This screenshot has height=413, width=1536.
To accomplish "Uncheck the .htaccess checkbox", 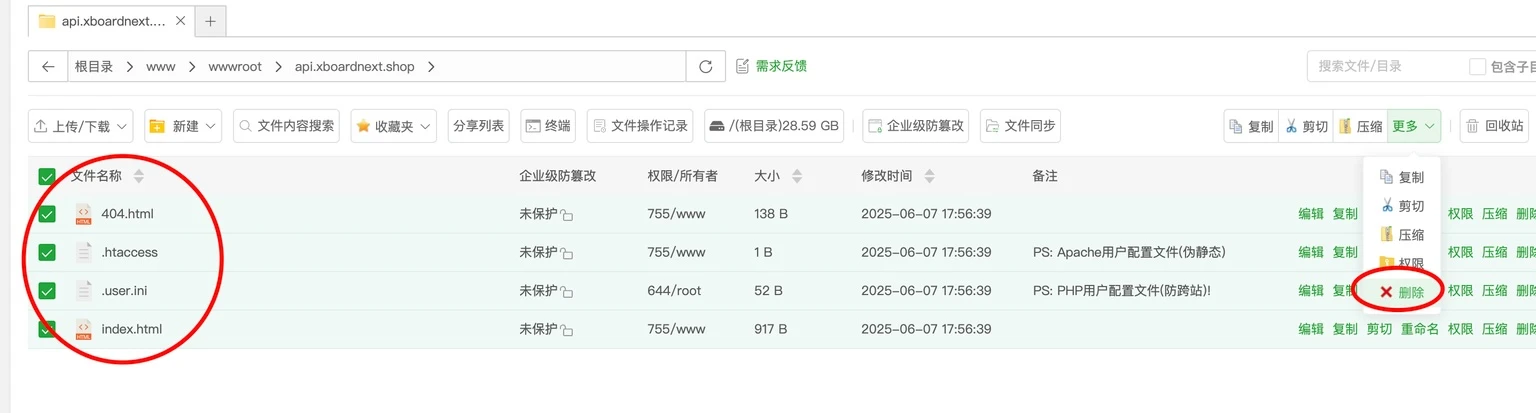I will pyautogui.click(x=47, y=252).
